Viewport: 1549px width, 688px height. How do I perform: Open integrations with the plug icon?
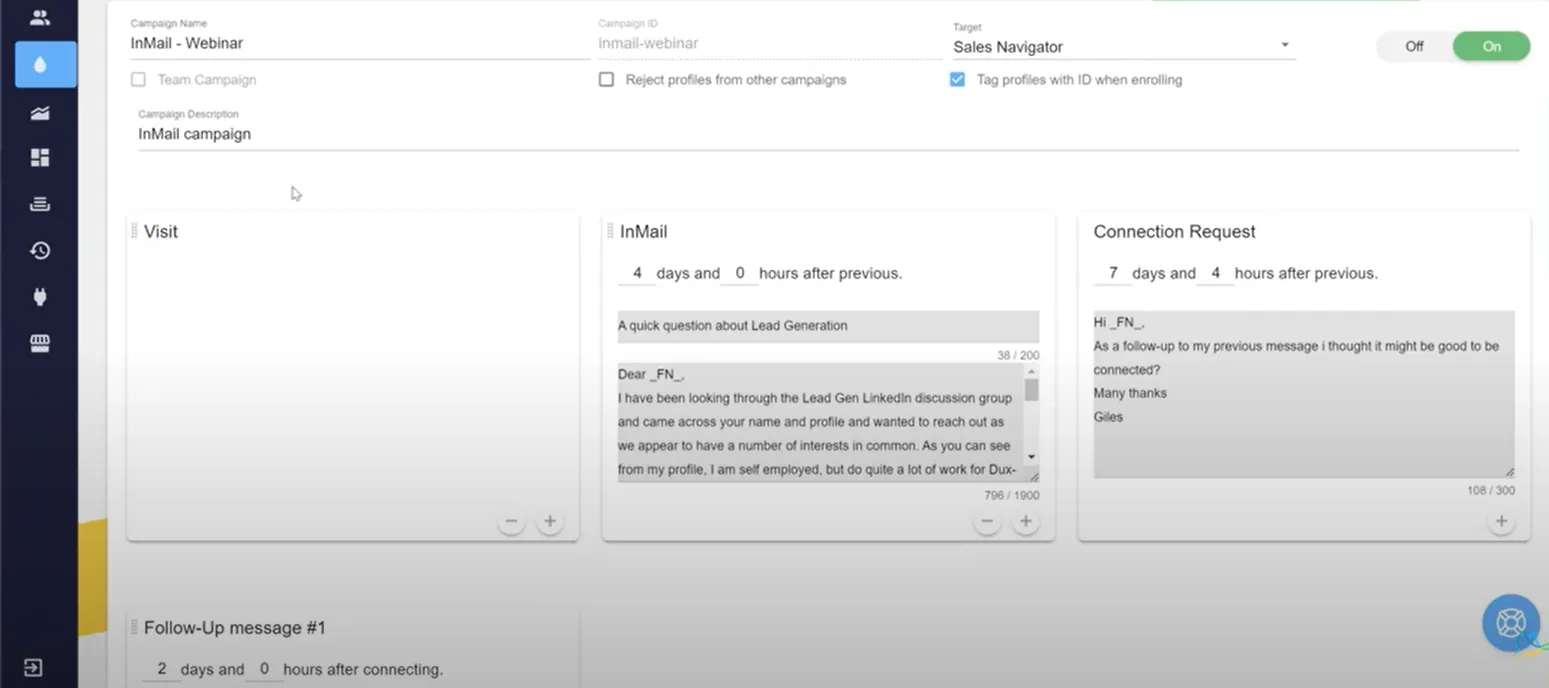point(40,296)
